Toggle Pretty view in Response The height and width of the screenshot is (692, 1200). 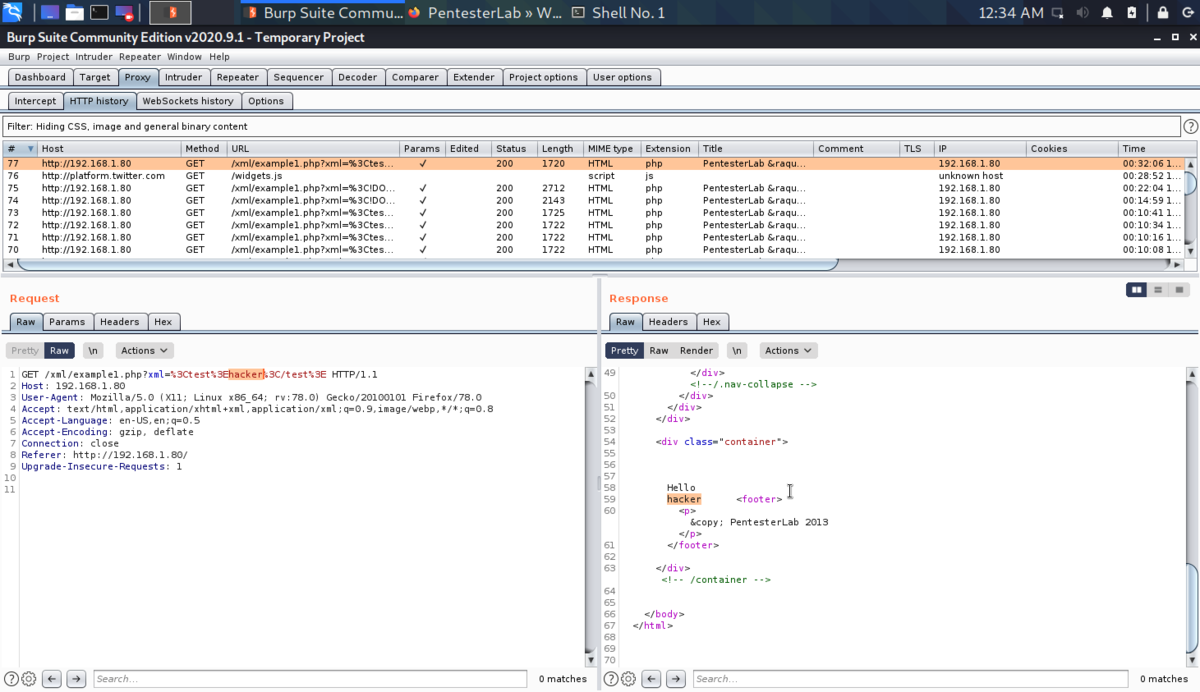click(x=624, y=351)
